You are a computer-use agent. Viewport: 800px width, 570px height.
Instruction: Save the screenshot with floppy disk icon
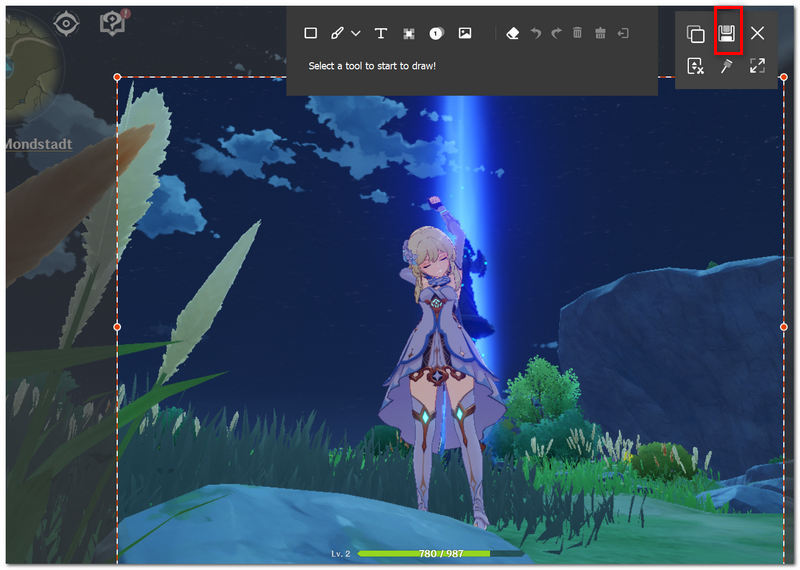click(x=727, y=34)
